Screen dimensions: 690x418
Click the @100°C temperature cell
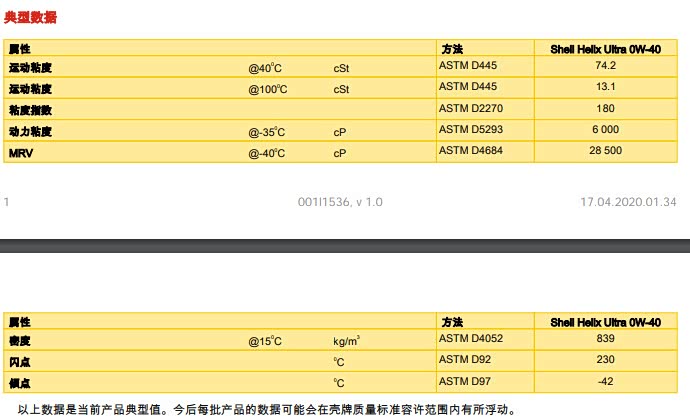point(268,89)
